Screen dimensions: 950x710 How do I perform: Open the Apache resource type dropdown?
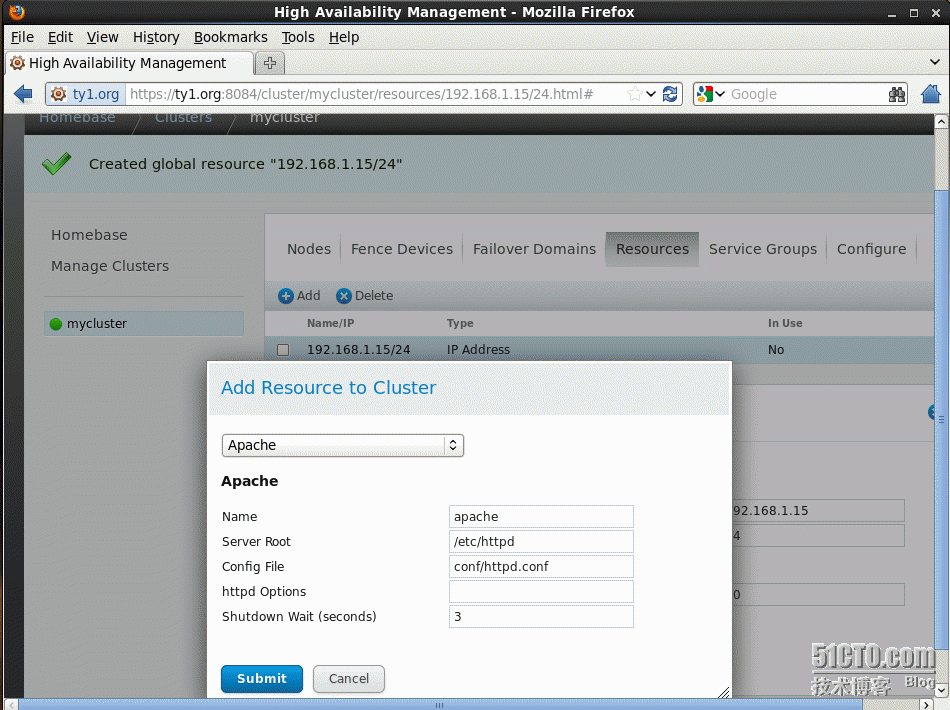pyautogui.click(x=343, y=445)
